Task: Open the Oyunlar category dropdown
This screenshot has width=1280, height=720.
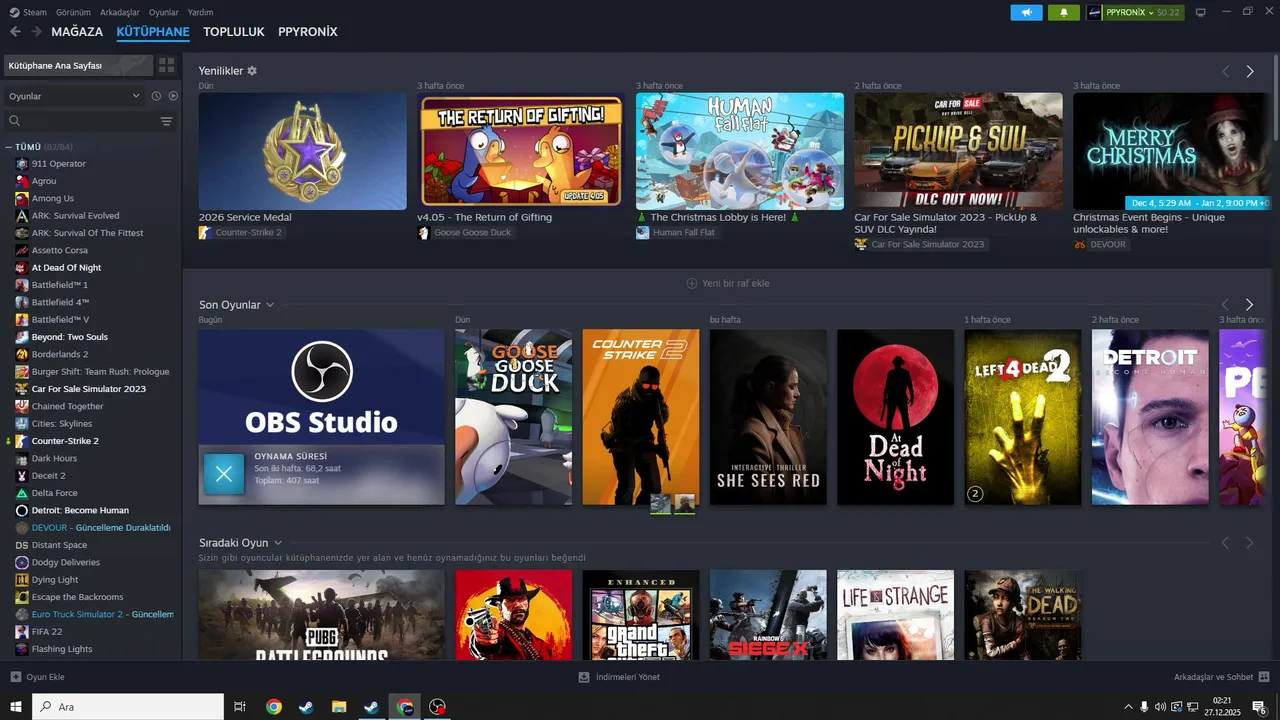Action: pyautogui.click(x=74, y=96)
